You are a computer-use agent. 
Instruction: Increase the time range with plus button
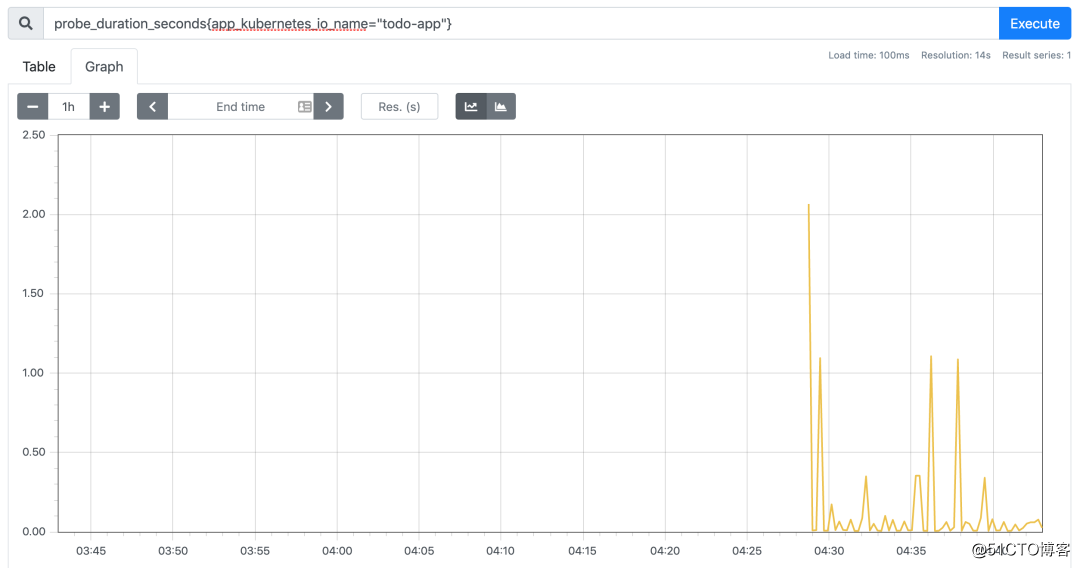105,107
